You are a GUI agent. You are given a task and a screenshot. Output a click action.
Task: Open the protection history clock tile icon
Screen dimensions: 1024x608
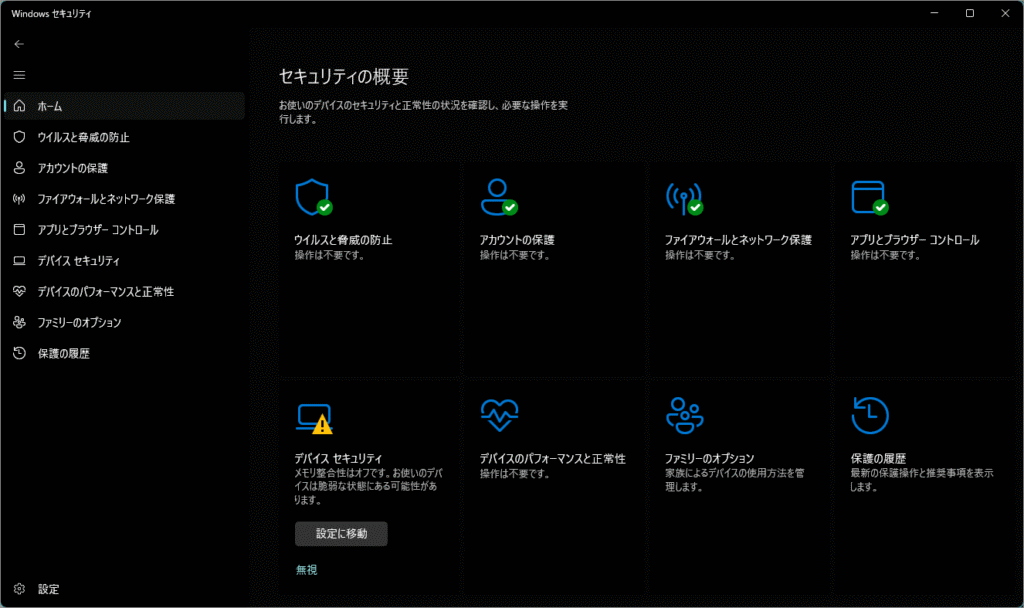point(869,414)
